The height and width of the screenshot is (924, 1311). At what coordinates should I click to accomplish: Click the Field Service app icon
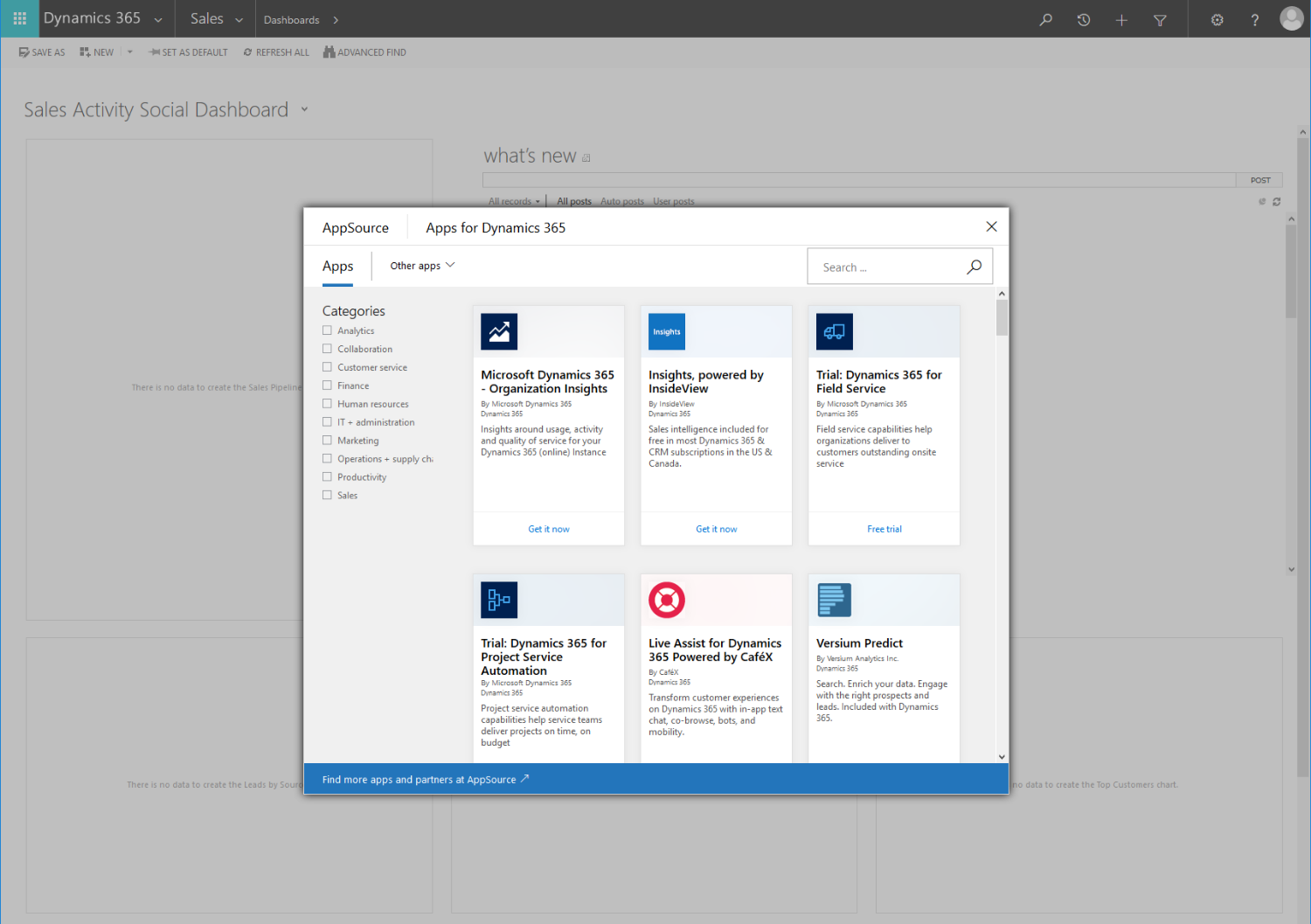[x=835, y=331]
